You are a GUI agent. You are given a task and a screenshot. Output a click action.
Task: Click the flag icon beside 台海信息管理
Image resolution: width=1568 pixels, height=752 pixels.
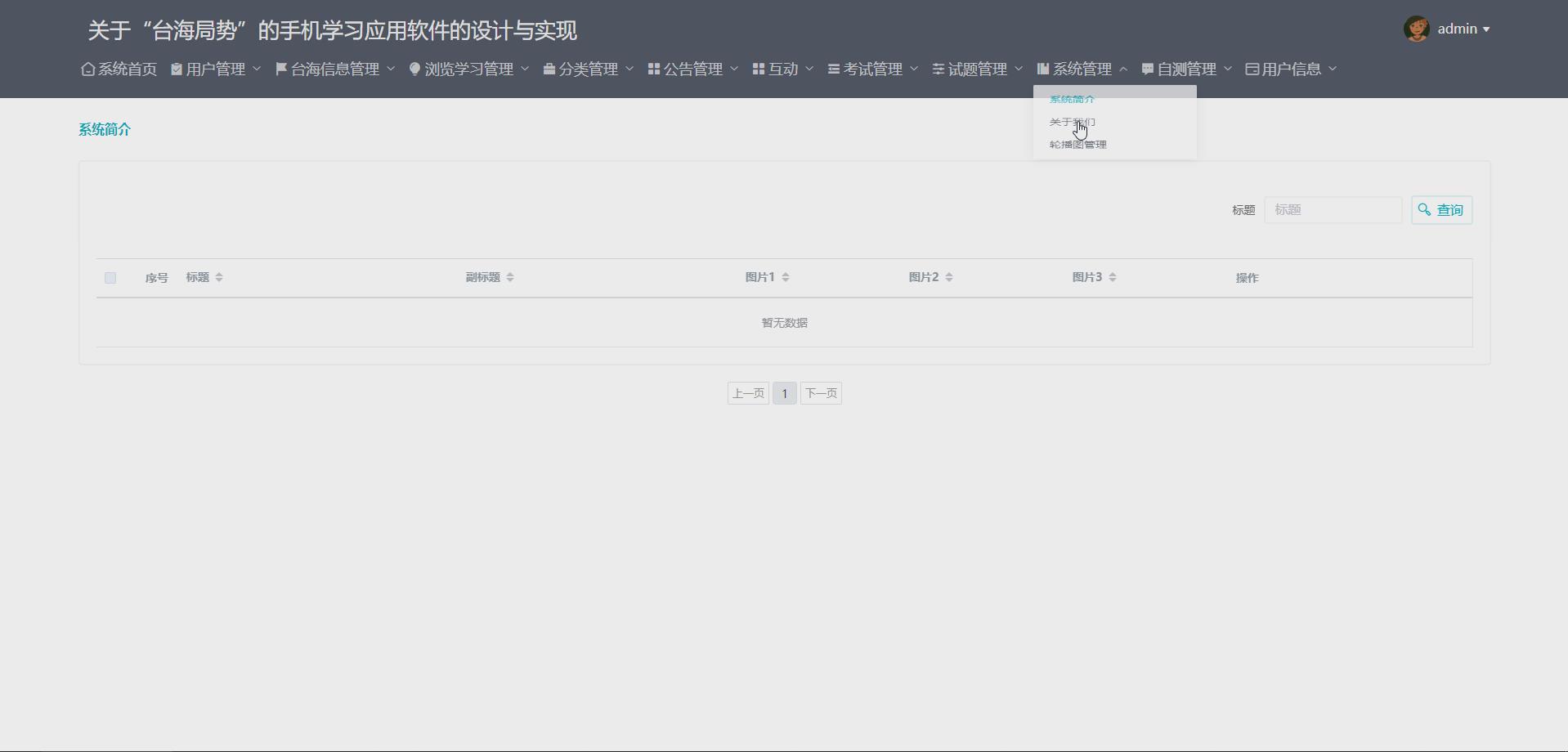[x=281, y=69]
